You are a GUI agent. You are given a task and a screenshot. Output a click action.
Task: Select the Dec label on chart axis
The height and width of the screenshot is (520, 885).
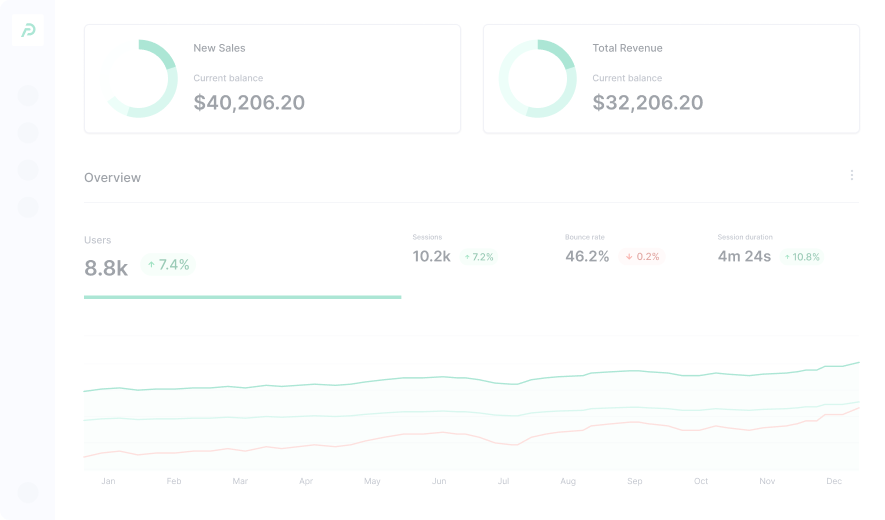[x=834, y=482]
